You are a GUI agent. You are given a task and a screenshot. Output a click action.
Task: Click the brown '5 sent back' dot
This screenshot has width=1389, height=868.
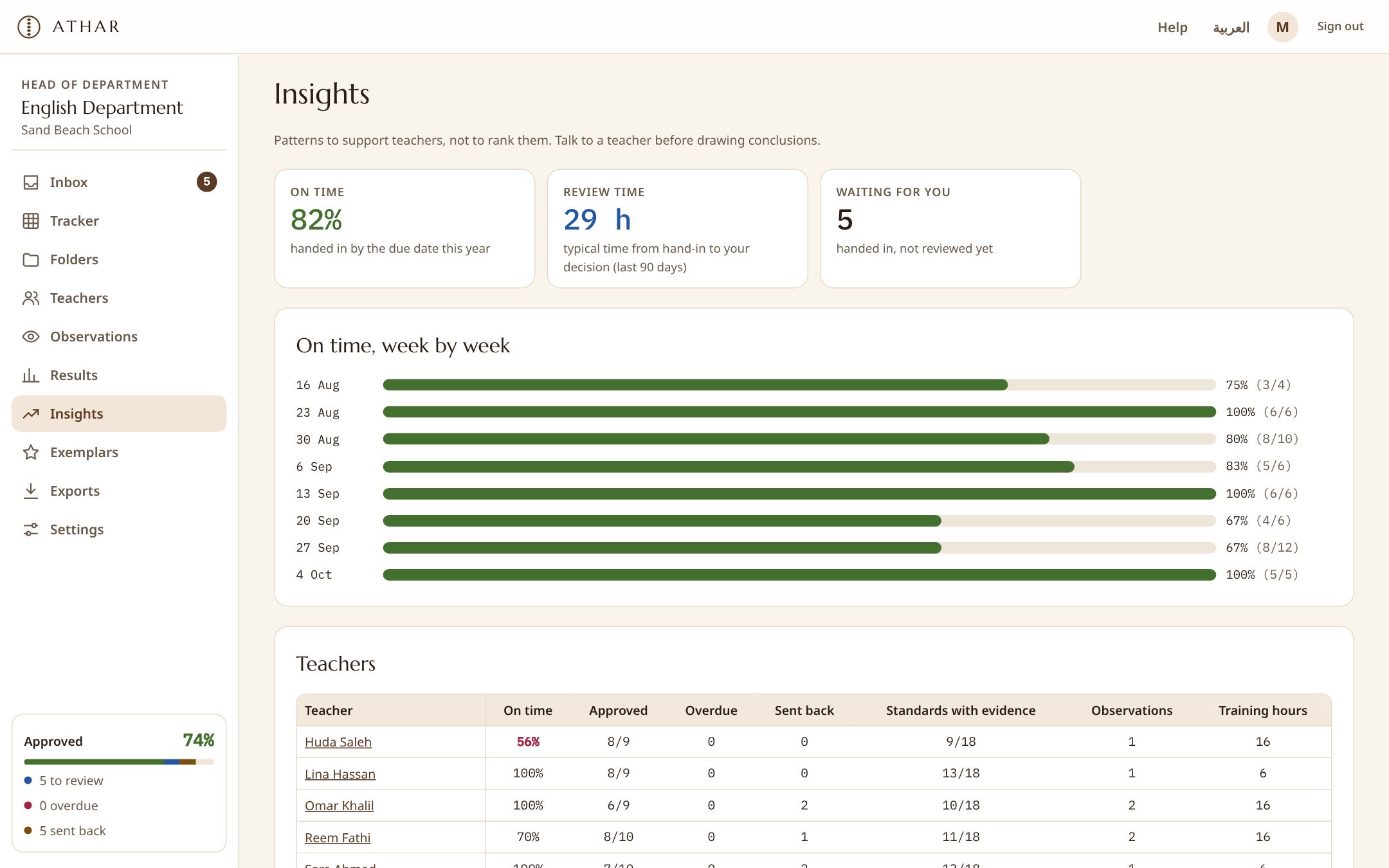(28, 831)
